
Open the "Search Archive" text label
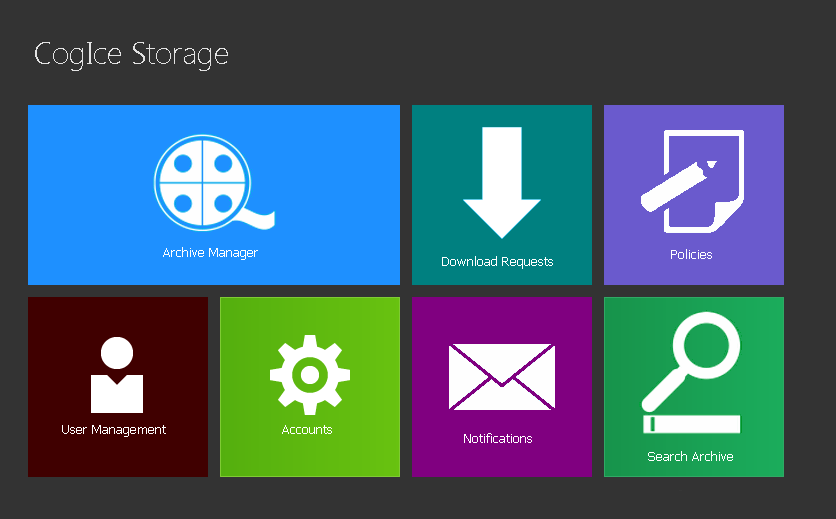(x=690, y=457)
